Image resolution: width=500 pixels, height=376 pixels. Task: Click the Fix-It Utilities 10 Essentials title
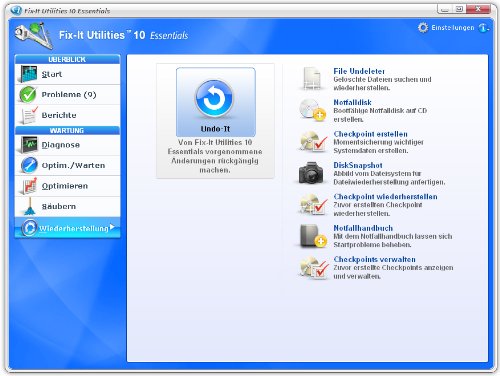point(124,35)
